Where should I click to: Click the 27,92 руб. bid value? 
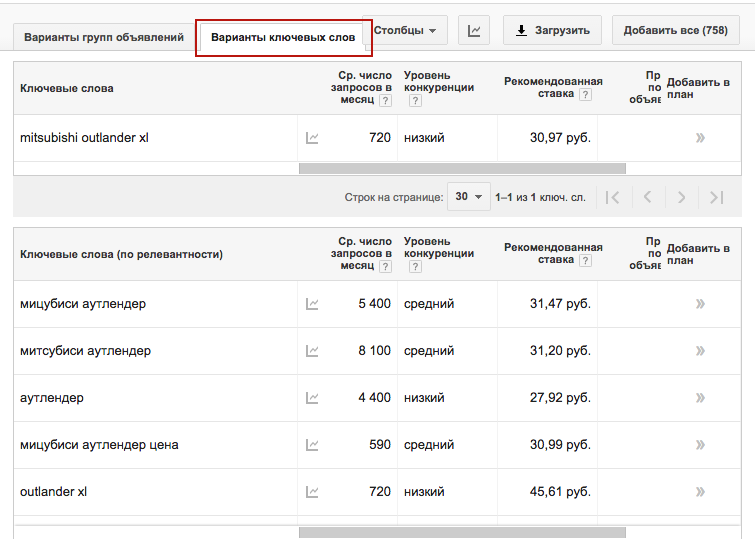(x=560, y=398)
